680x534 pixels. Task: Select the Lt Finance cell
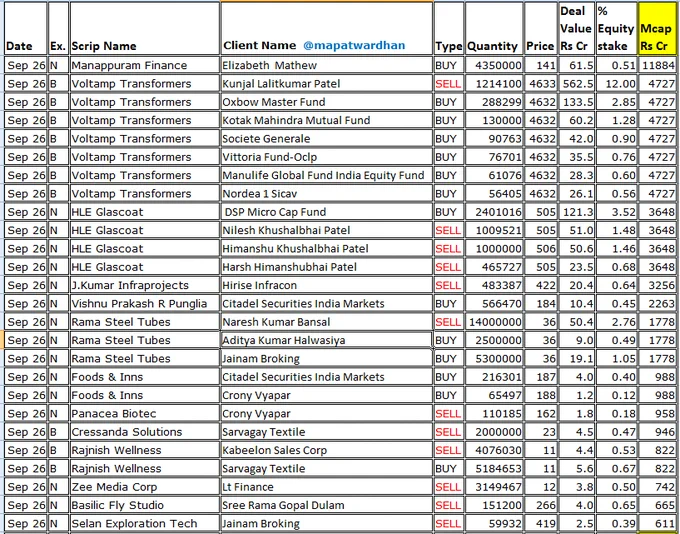pyautogui.click(x=327, y=487)
